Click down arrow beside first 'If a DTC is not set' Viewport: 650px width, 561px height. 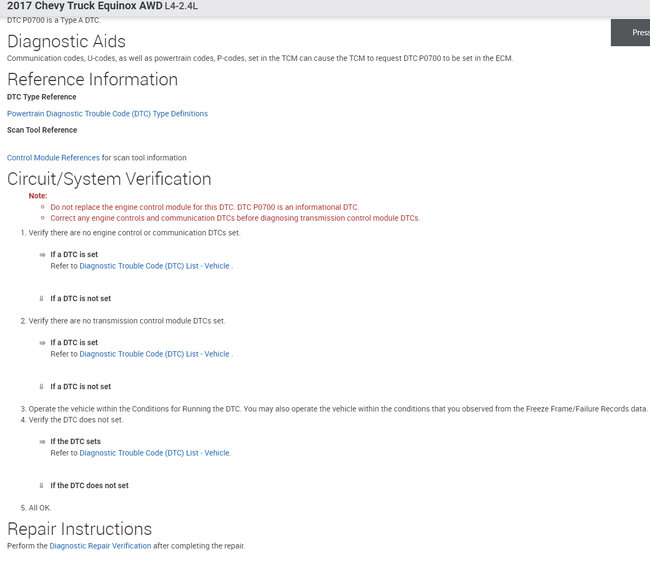(x=42, y=298)
